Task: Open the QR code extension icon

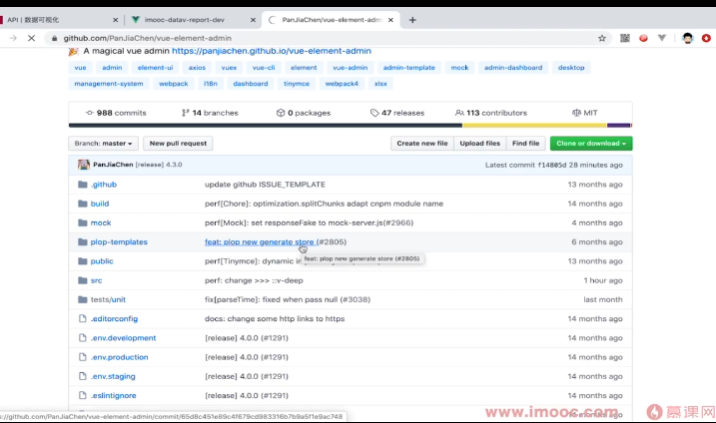Action: pyautogui.click(x=625, y=38)
